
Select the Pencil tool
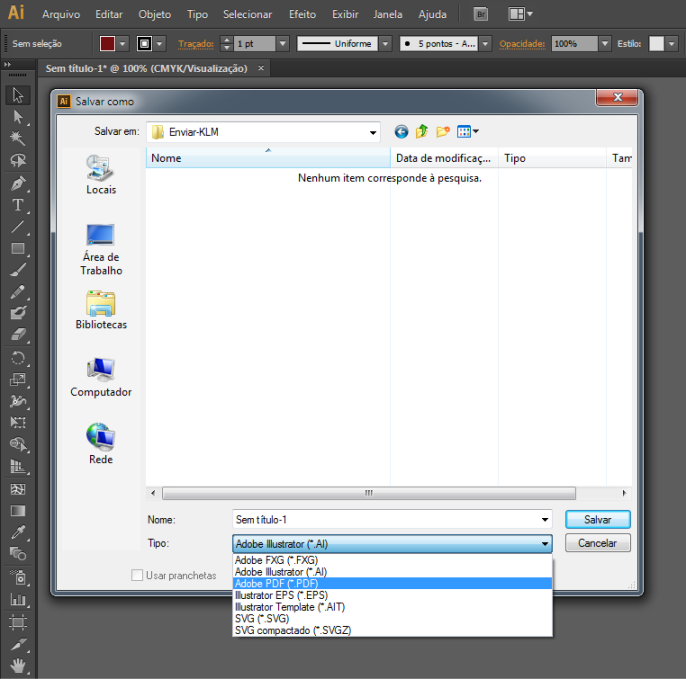(x=18, y=292)
